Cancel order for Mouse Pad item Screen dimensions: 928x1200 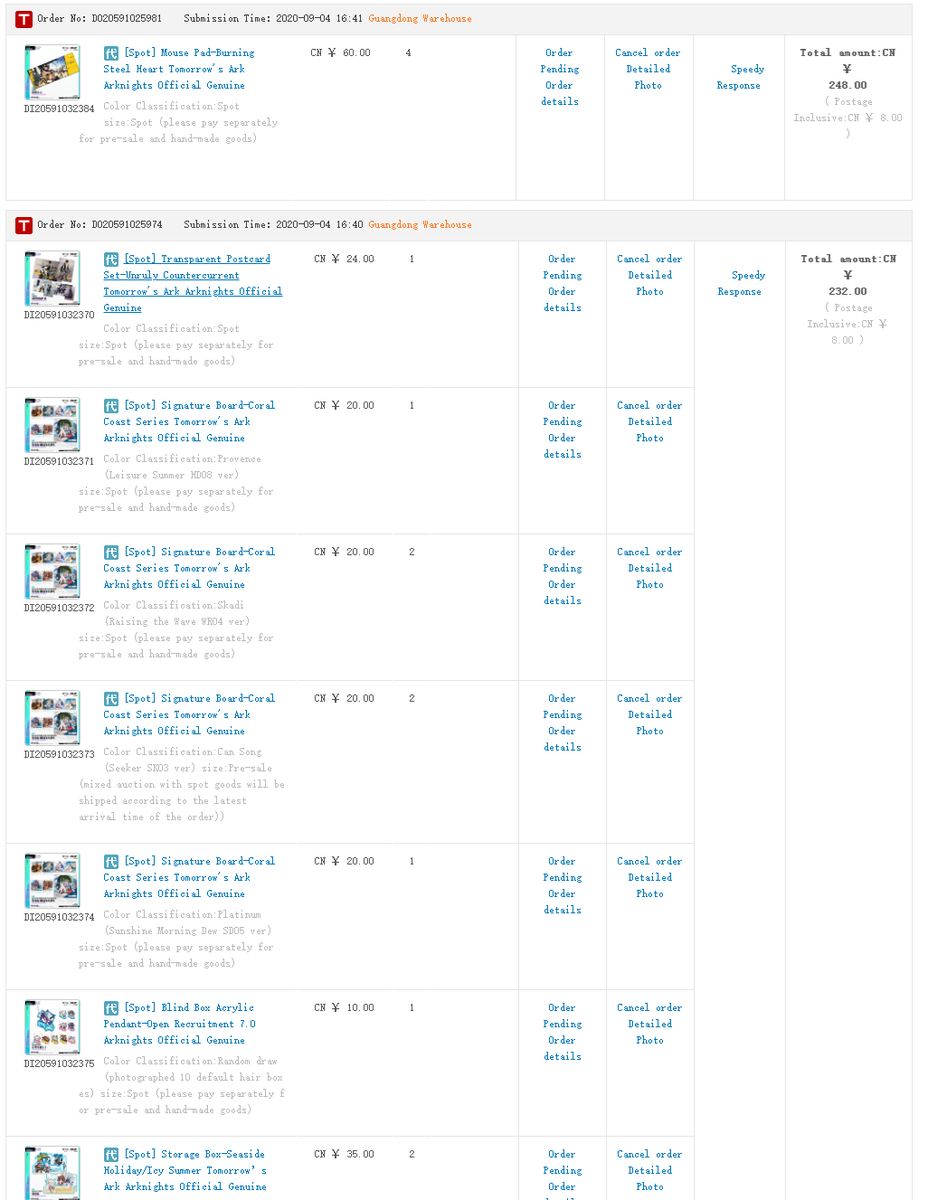pyautogui.click(x=648, y=53)
